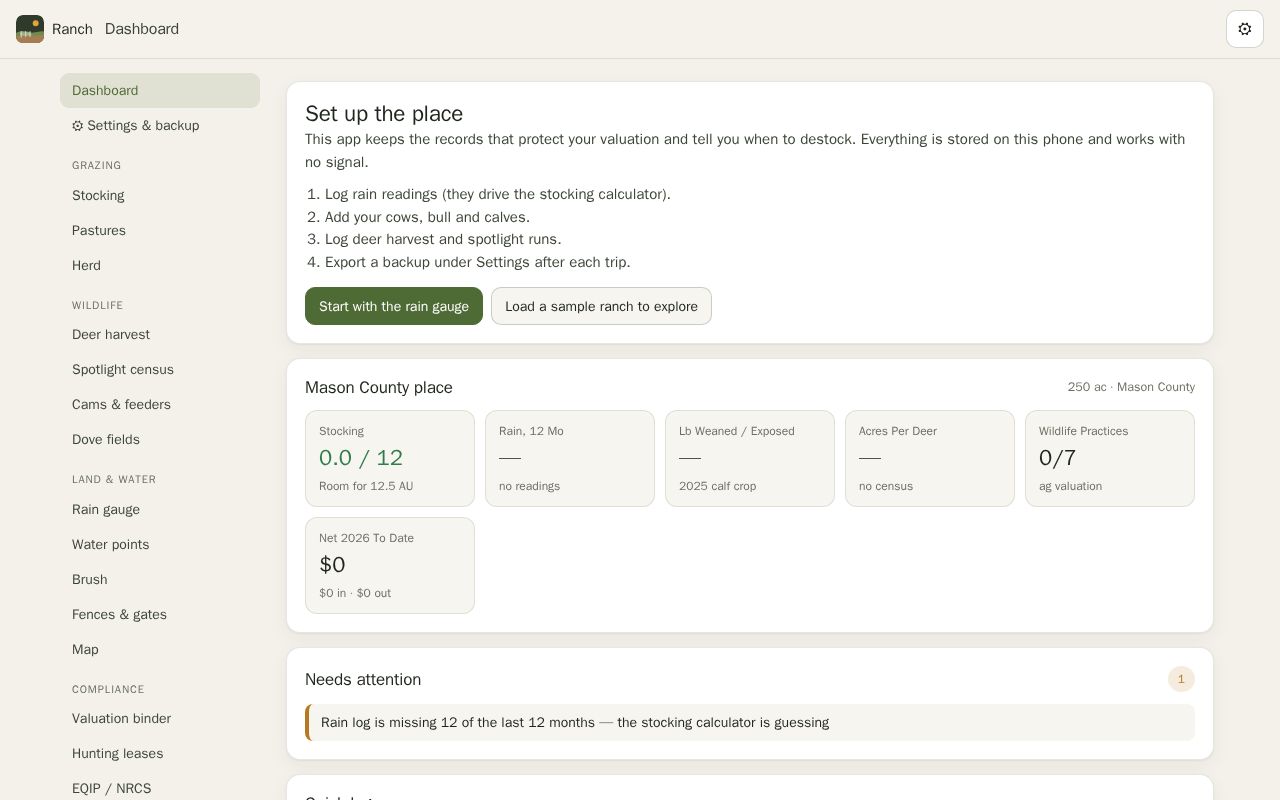Image resolution: width=1280 pixels, height=800 pixels.
Task: Open the Rain gauge page from the sidebar
Action: click(x=160, y=509)
